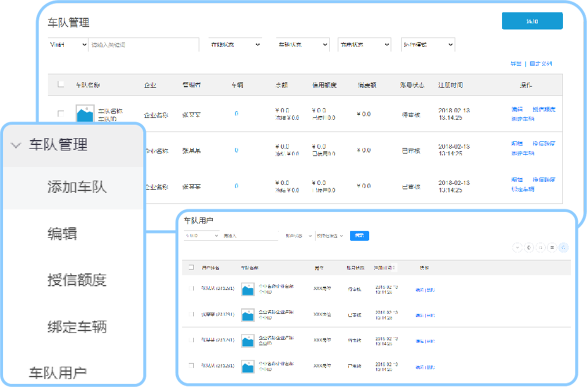Choose 编辑 in the side menu
This screenshot has height=387, width=587.
[62, 234]
